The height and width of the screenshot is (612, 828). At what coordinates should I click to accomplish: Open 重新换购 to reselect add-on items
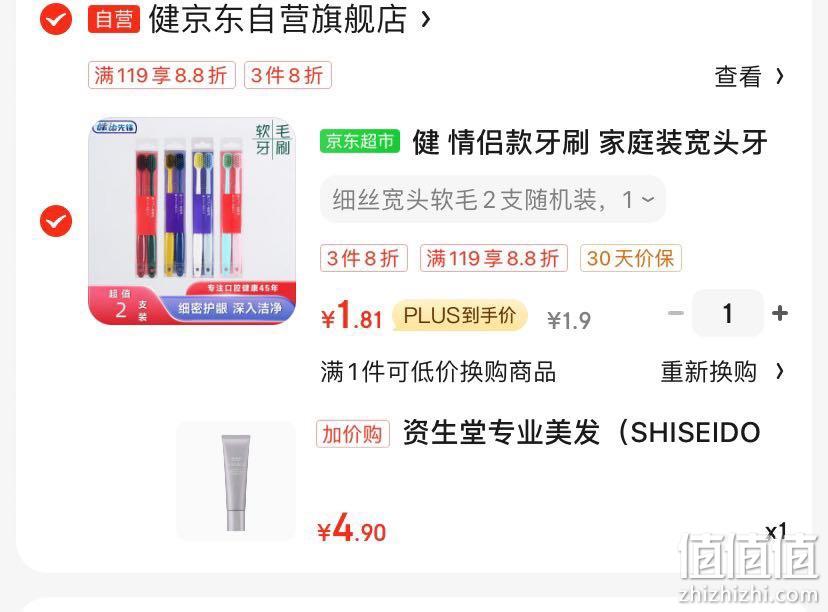[x=722, y=372]
